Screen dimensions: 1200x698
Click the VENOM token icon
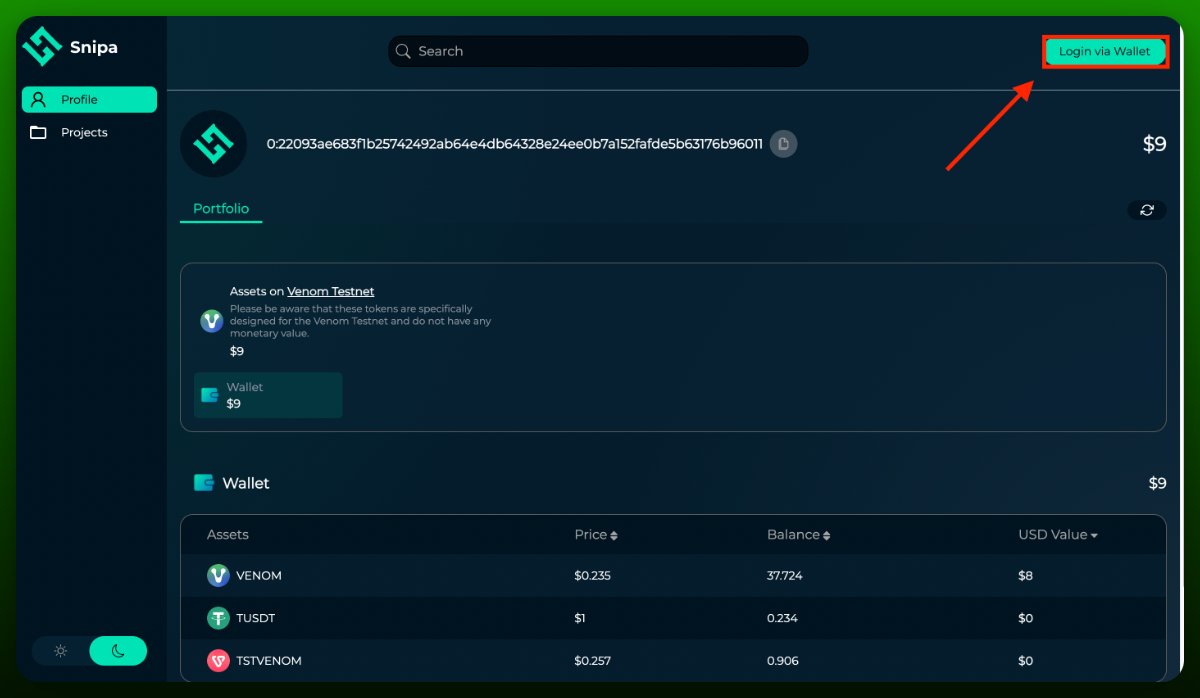[x=218, y=576]
